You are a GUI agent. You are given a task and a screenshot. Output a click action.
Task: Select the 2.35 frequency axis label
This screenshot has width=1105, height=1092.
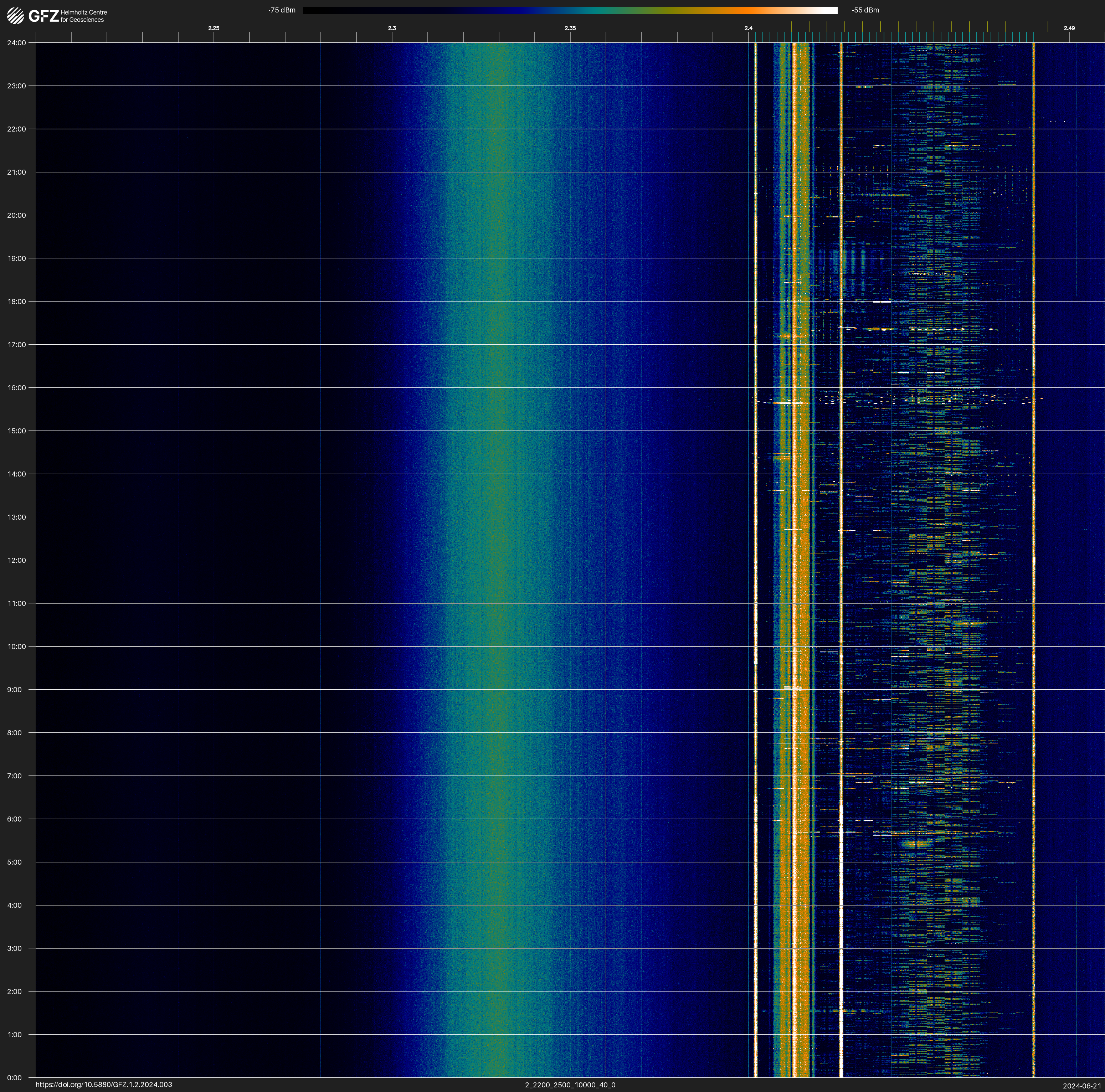tap(570, 28)
